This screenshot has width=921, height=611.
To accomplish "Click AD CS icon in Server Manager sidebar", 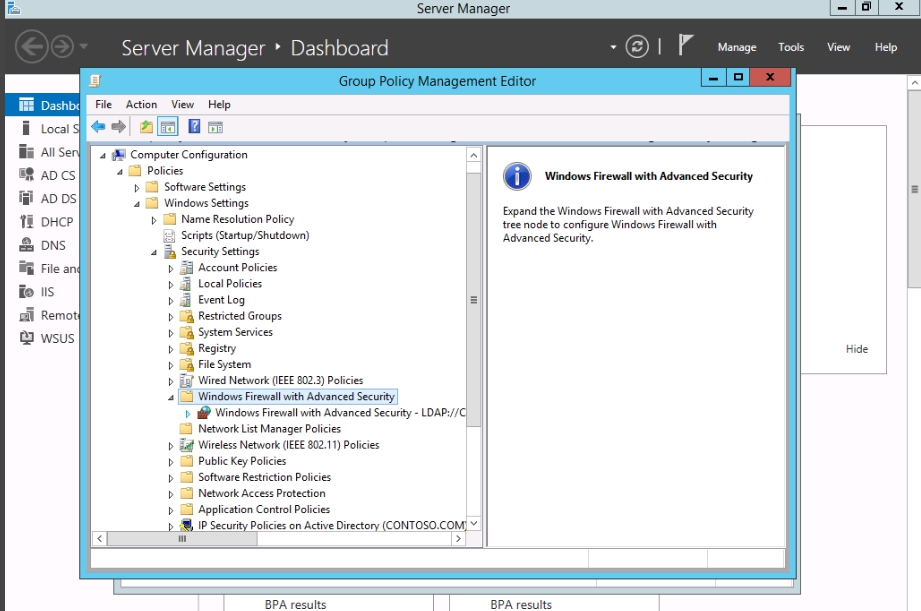I will tap(26, 174).
